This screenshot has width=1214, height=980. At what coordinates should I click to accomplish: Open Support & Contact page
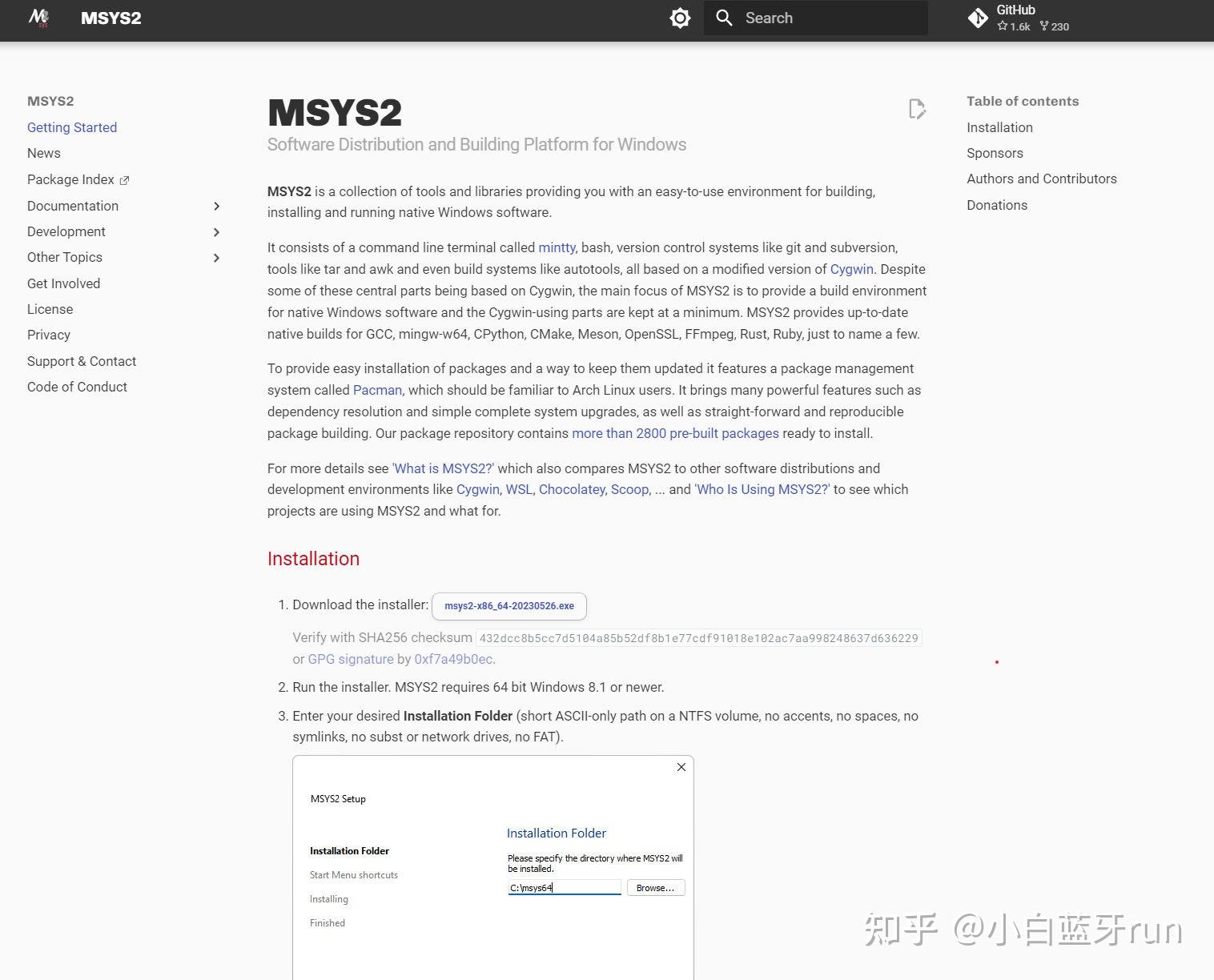82,361
